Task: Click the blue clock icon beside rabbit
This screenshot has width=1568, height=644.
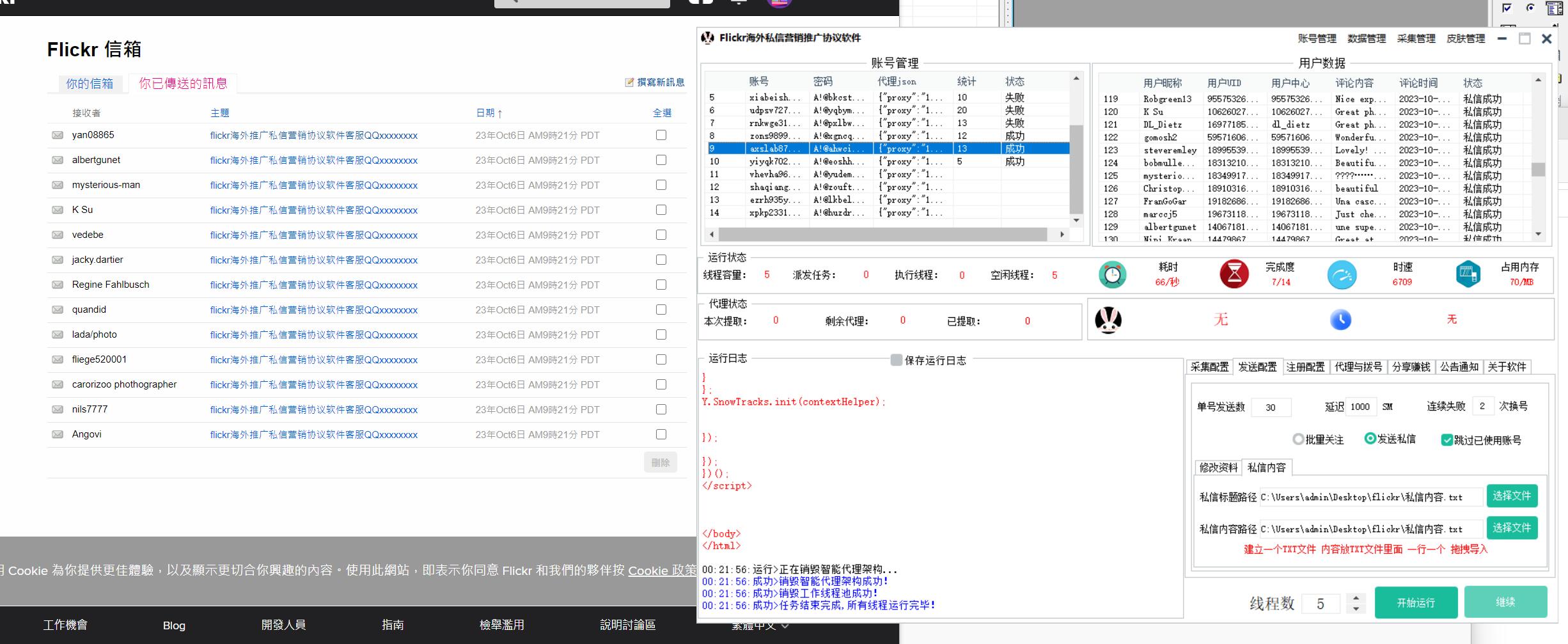Action: click(x=1340, y=320)
